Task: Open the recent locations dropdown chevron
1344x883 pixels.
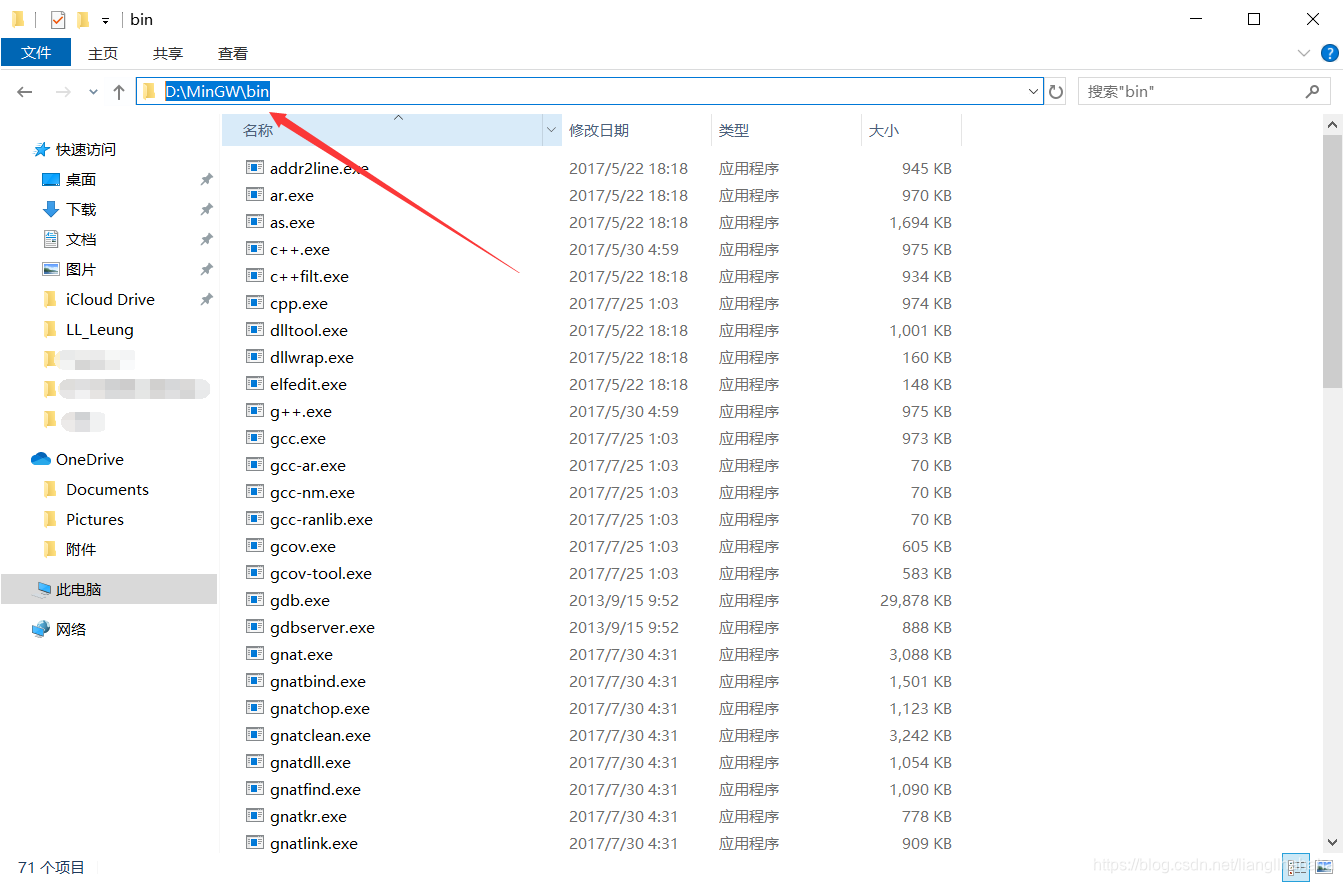Action: point(93,92)
